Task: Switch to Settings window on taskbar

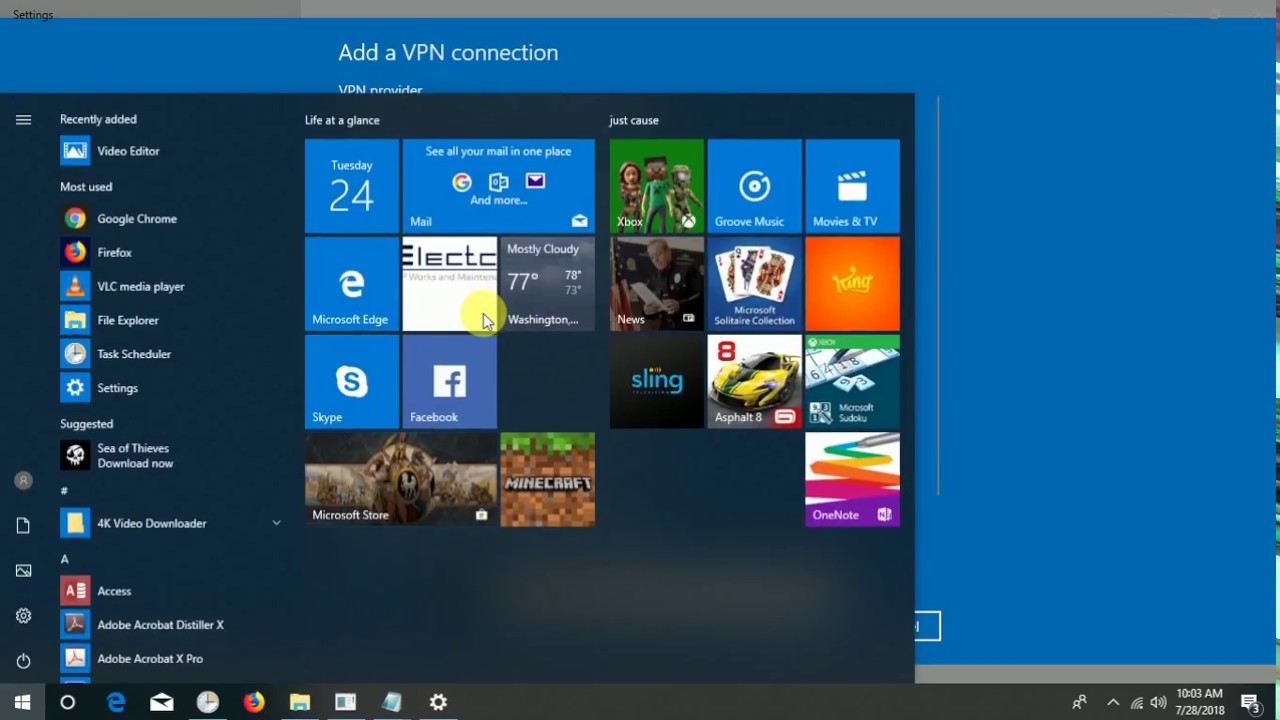Action: (x=438, y=702)
